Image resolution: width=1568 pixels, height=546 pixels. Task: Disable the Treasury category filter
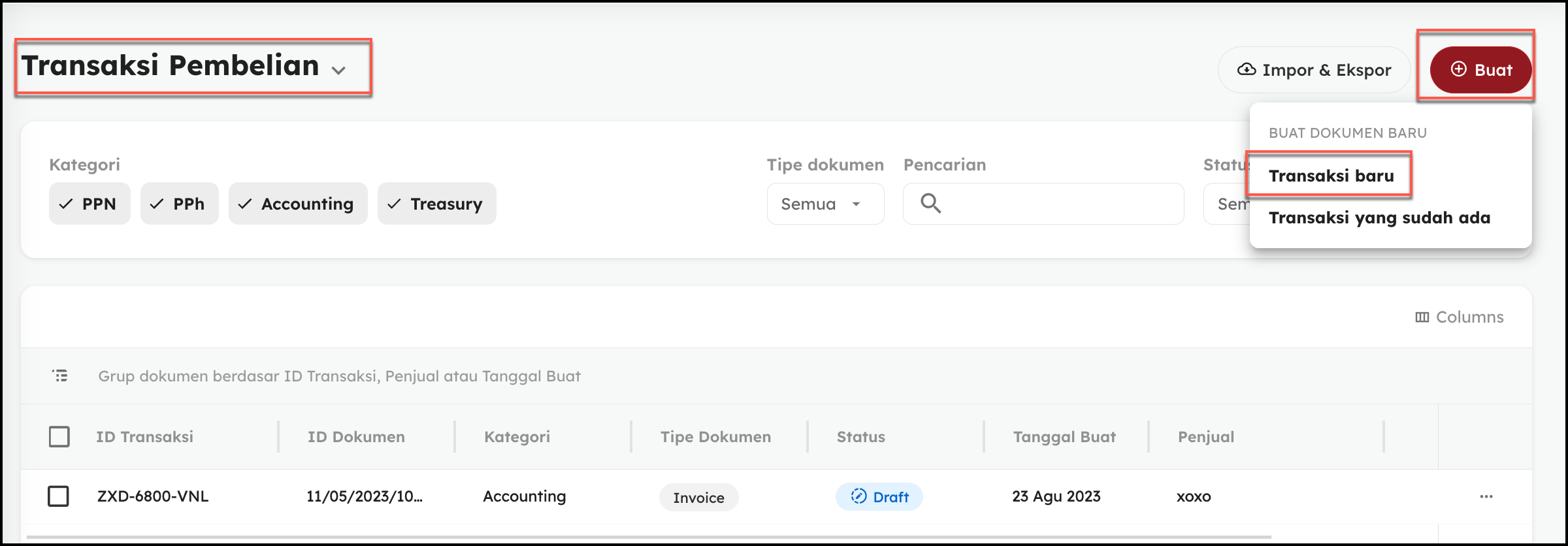point(436,204)
